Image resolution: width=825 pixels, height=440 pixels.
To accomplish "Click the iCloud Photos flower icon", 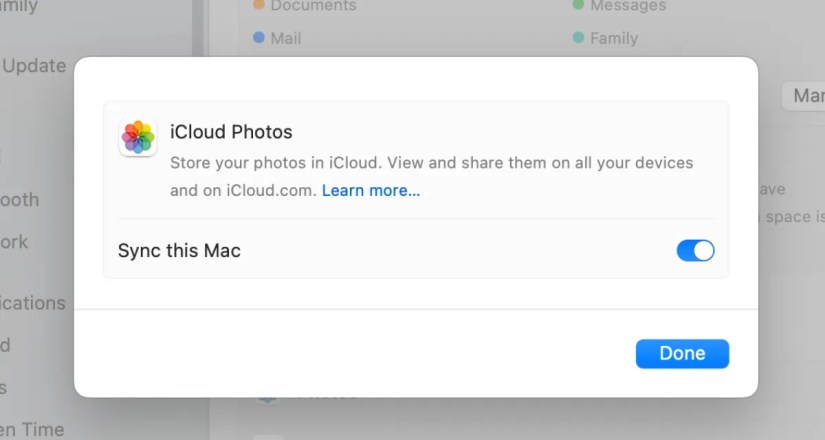I will [138, 137].
